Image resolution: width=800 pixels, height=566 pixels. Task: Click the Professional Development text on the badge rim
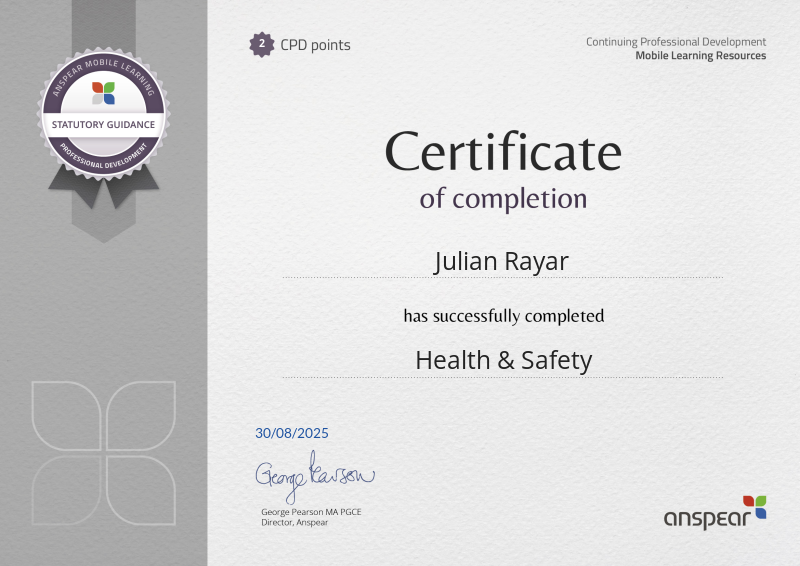(104, 153)
